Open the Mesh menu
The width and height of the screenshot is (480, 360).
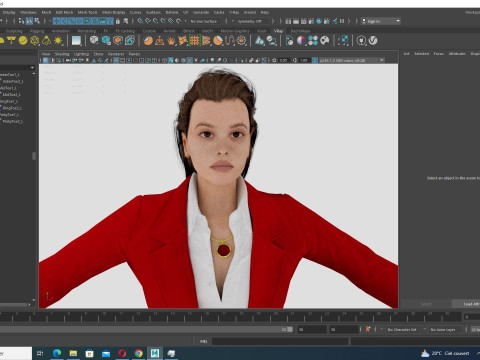pos(46,12)
